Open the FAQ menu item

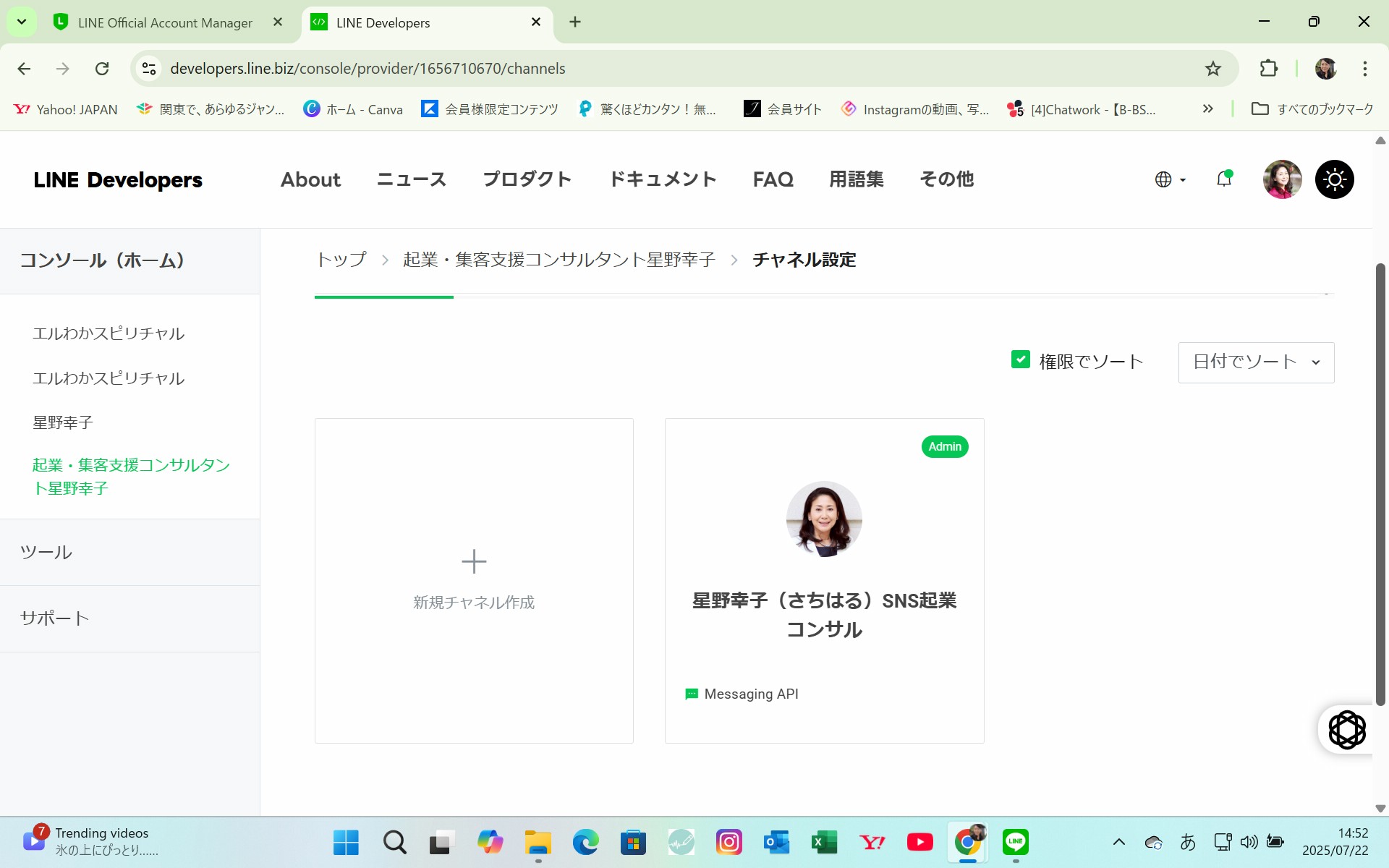pyautogui.click(x=773, y=179)
